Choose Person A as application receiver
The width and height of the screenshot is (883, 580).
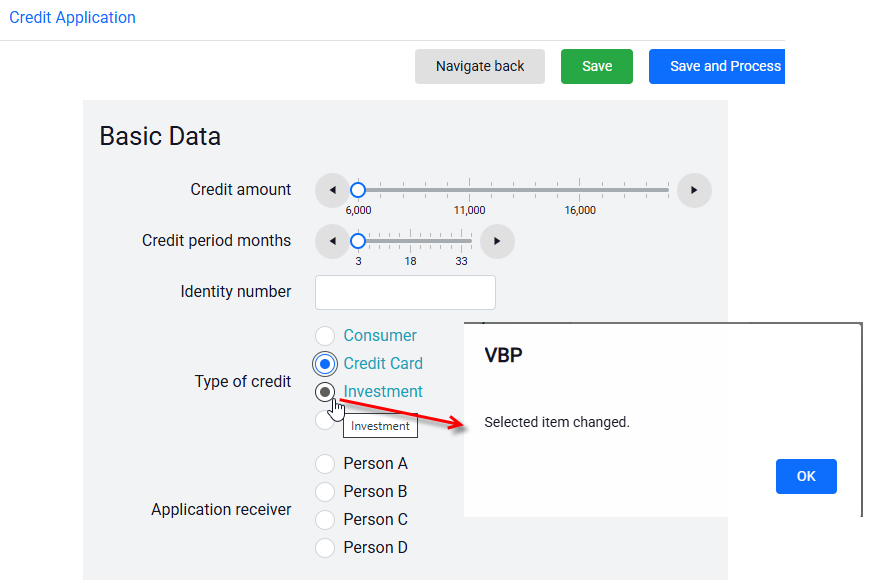[325, 463]
